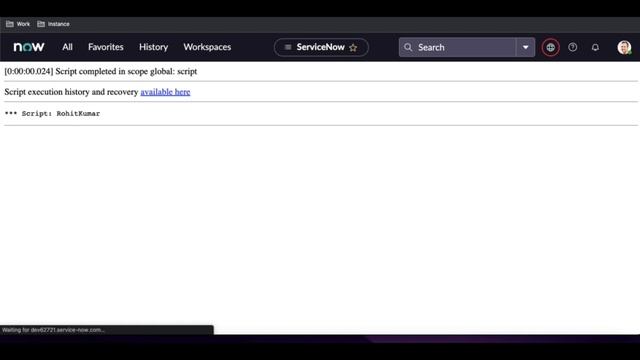Favorite the ServiceNow page with star icon

click(353, 48)
